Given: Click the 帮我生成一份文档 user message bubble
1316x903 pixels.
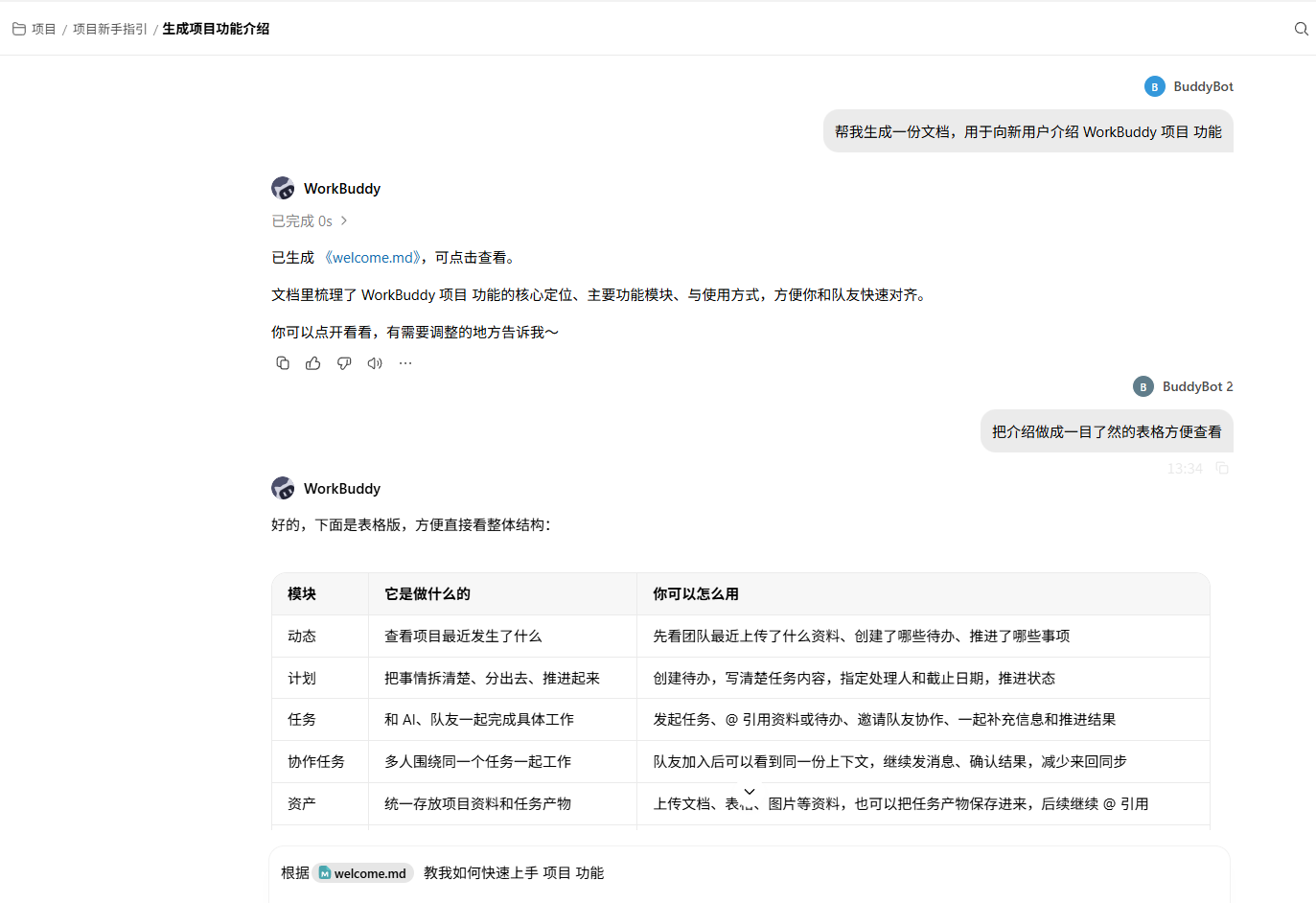Looking at the screenshot, I should pos(1028,132).
